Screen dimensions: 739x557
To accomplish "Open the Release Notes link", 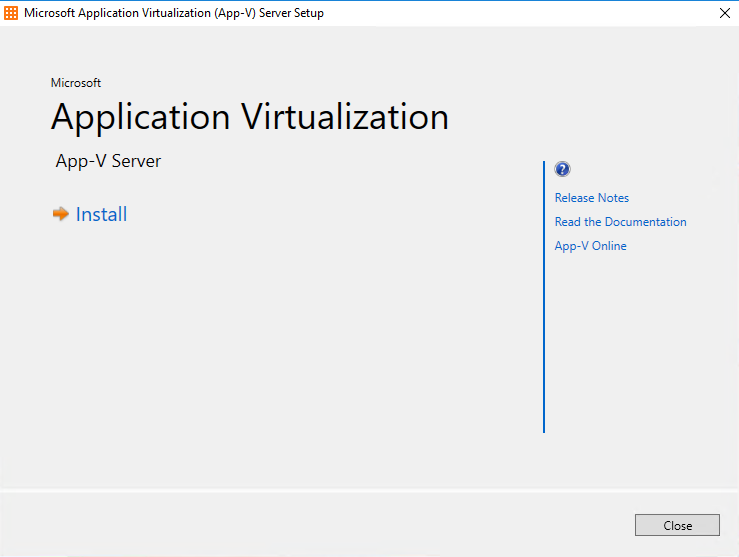I will point(592,198).
